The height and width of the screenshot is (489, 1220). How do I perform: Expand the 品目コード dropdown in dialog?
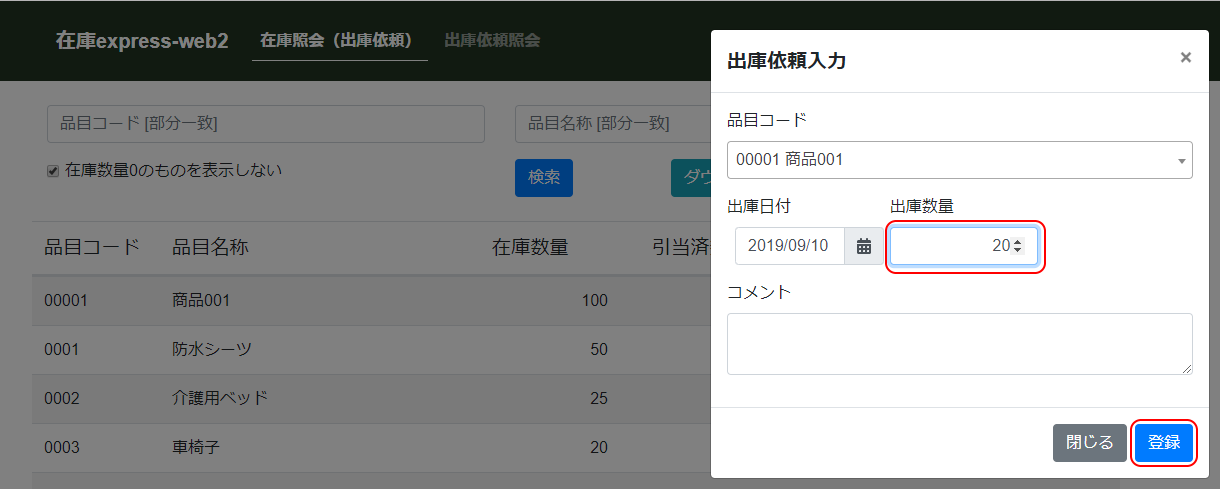pyautogui.click(x=1181, y=160)
